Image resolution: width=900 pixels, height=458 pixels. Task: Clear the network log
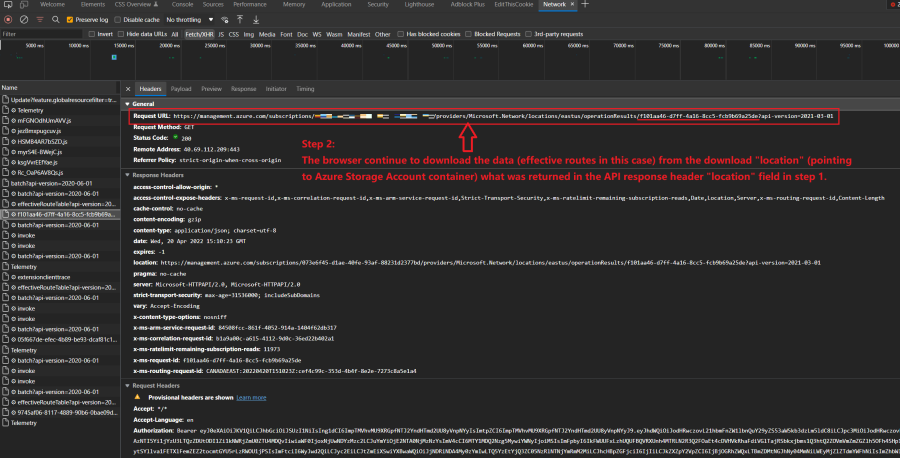(21, 19)
